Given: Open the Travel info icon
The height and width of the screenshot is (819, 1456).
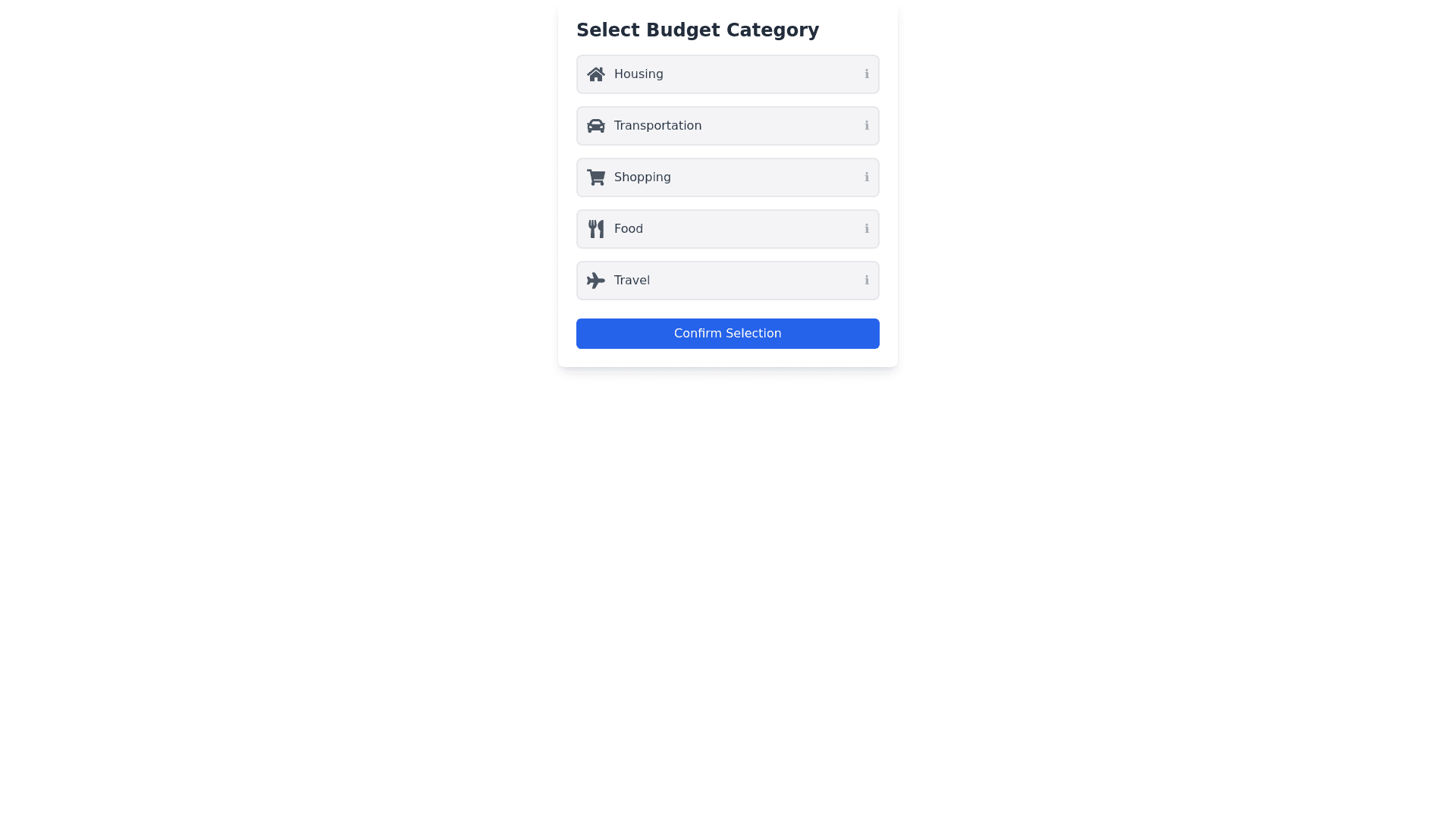Looking at the screenshot, I should tap(867, 281).
